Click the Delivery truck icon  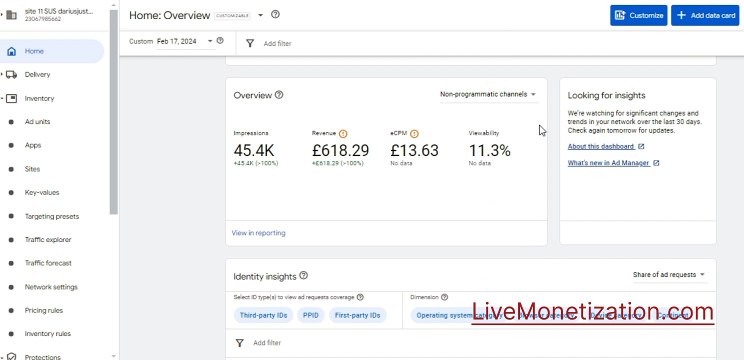pos(12,75)
